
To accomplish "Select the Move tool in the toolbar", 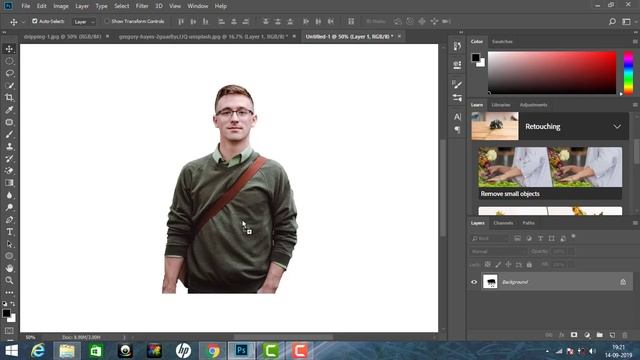I will pos(9,49).
